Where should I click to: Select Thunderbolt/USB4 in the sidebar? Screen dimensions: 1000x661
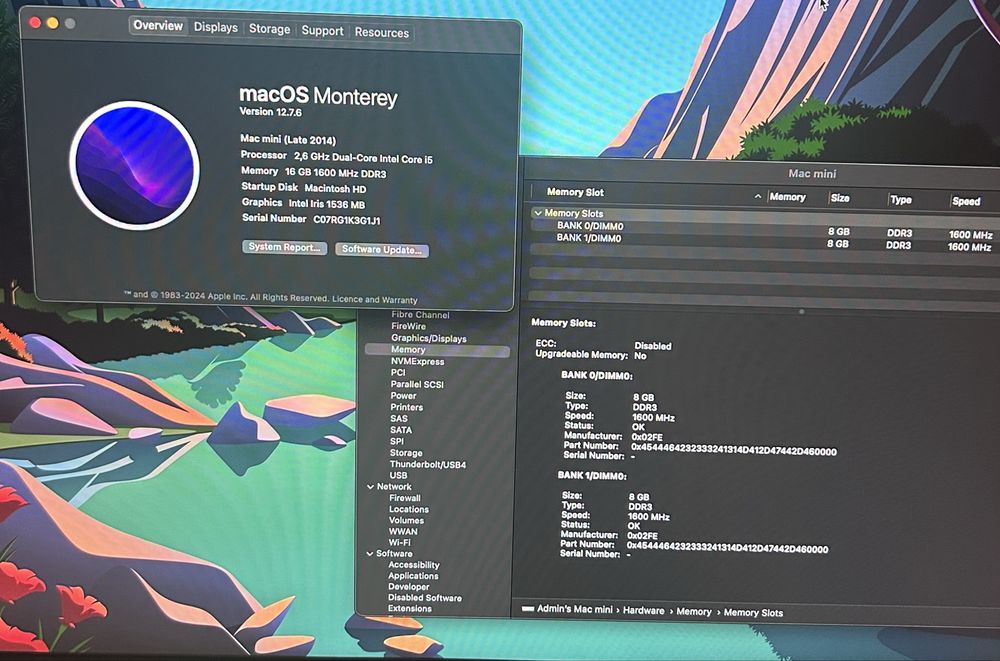[x=427, y=464]
